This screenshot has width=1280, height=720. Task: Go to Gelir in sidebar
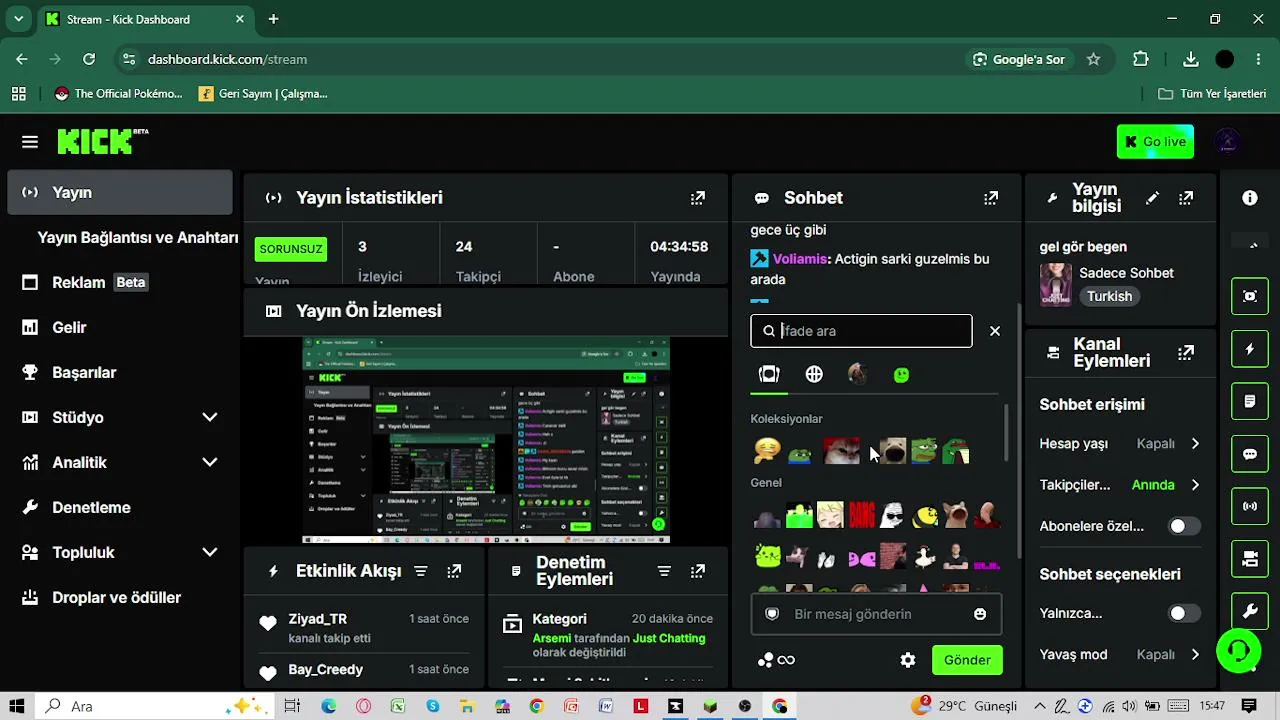[119, 327]
